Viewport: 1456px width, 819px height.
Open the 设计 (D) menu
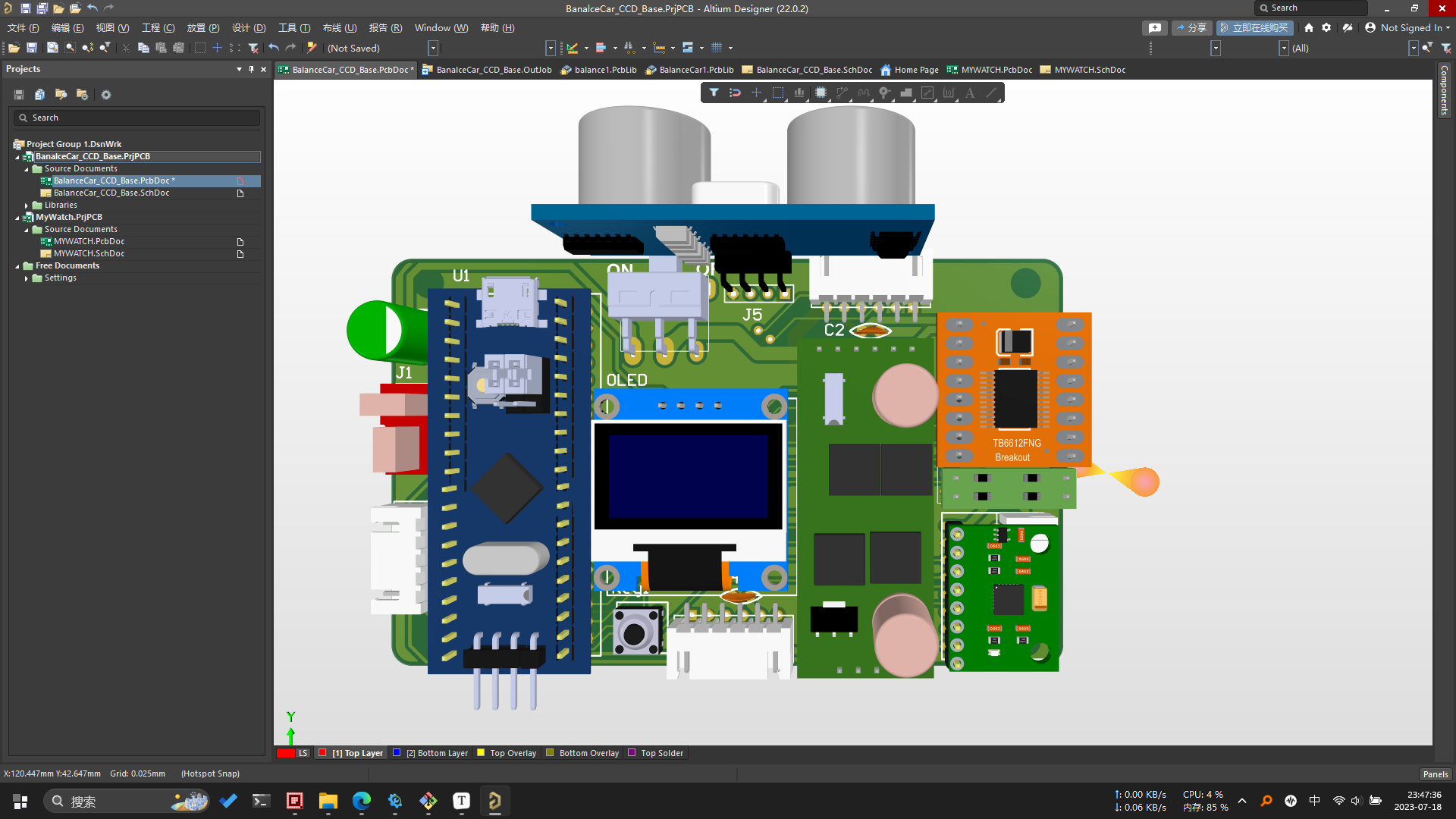click(x=249, y=28)
